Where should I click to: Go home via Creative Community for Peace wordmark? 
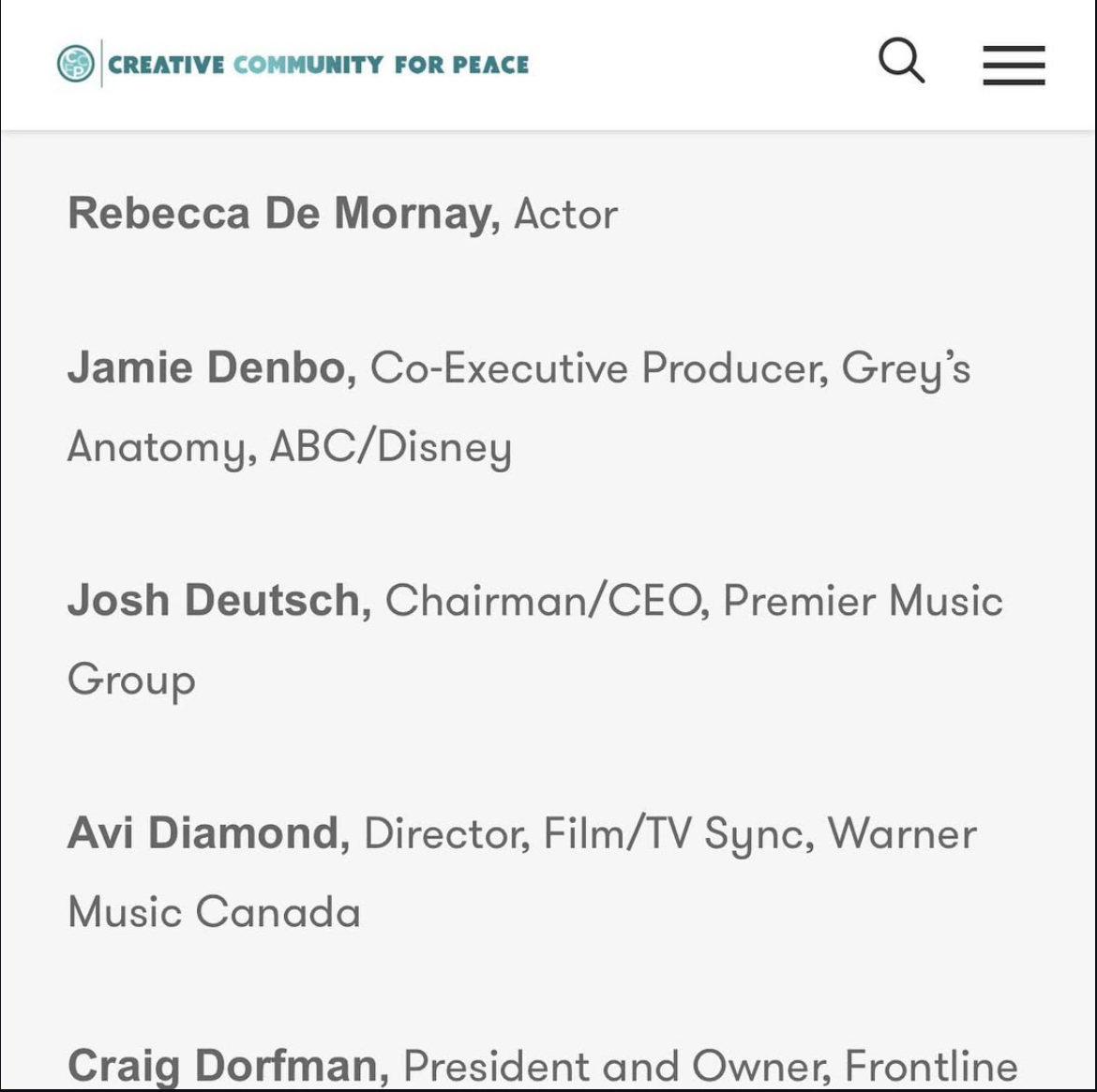[x=319, y=65]
